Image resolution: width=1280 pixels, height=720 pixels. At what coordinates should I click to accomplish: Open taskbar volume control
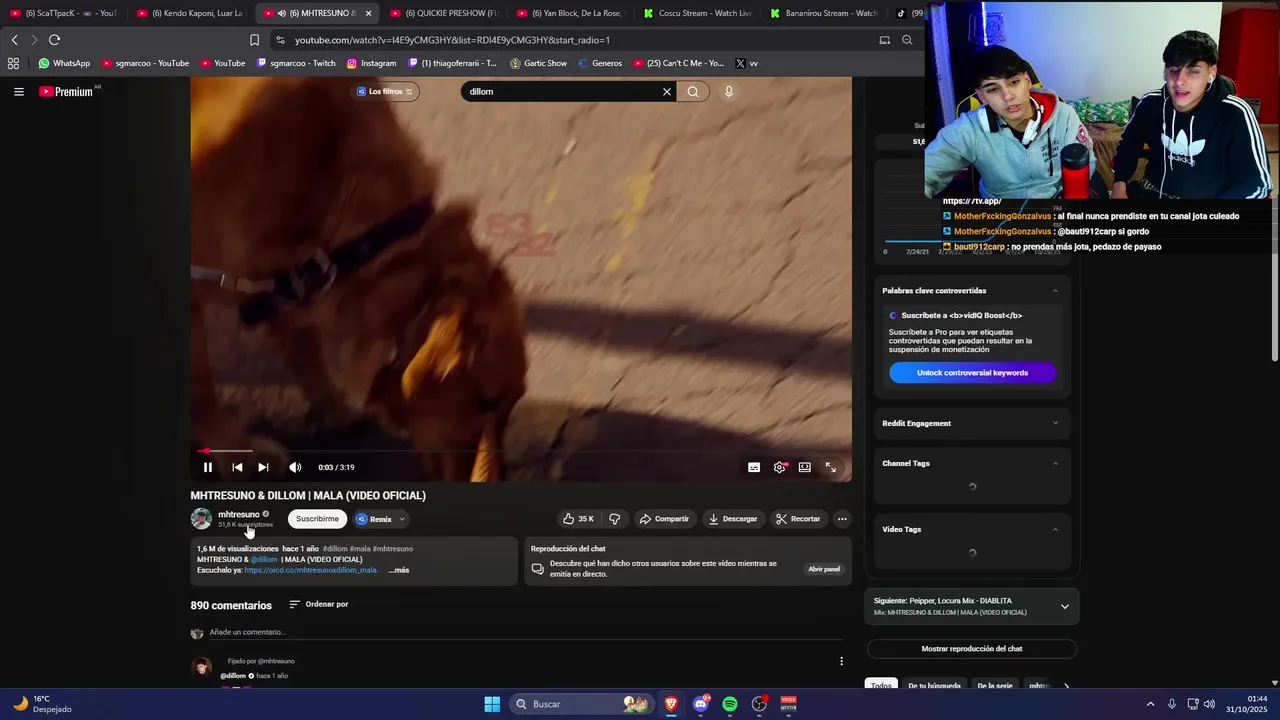point(1210,704)
